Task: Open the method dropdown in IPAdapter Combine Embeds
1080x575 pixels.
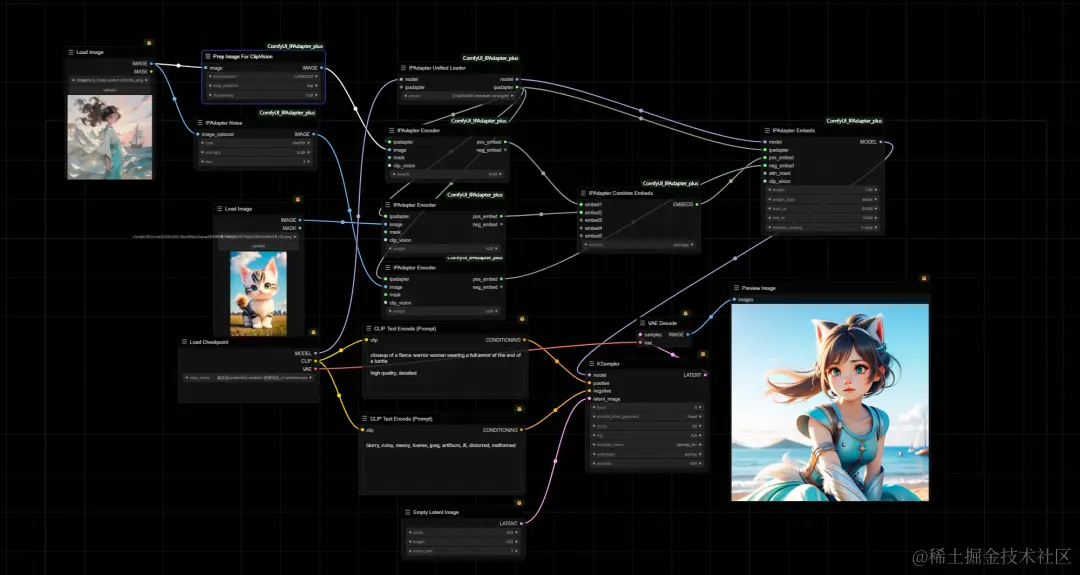Action: click(638, 244)
